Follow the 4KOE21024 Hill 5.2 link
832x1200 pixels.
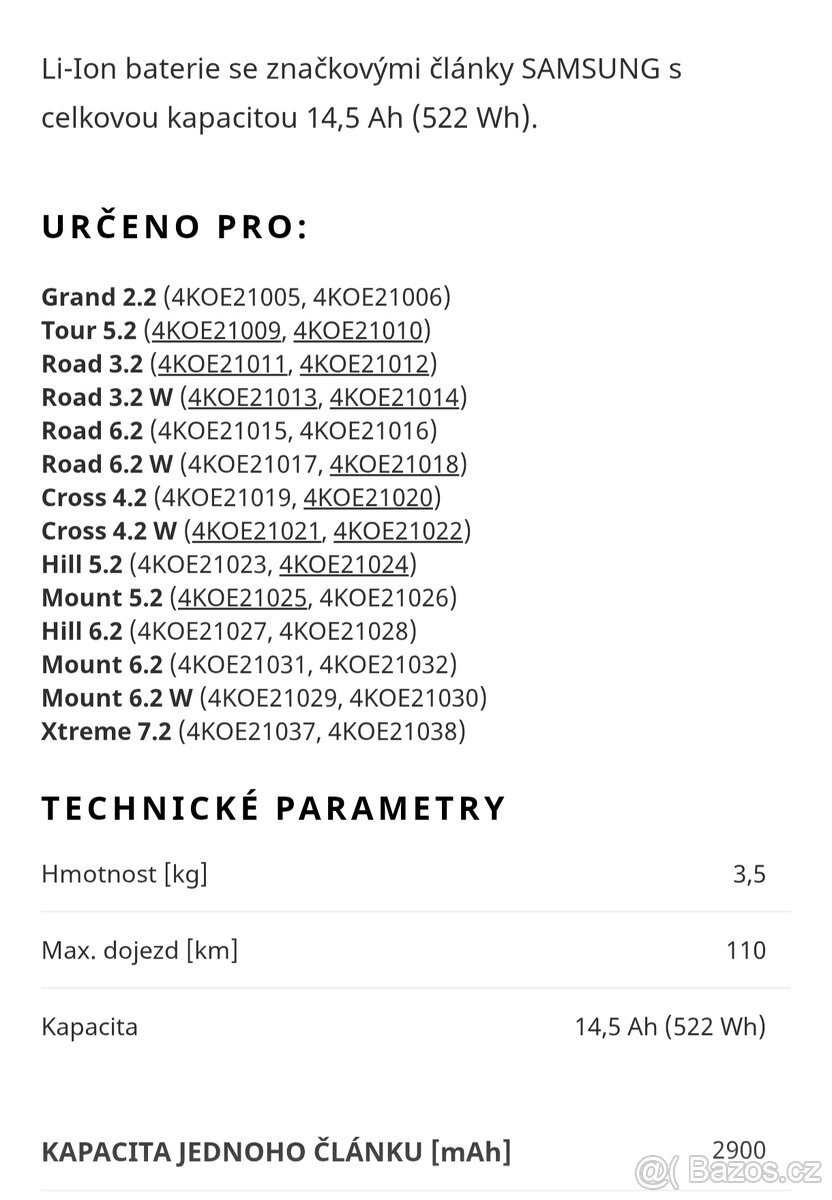click(344, 564)
